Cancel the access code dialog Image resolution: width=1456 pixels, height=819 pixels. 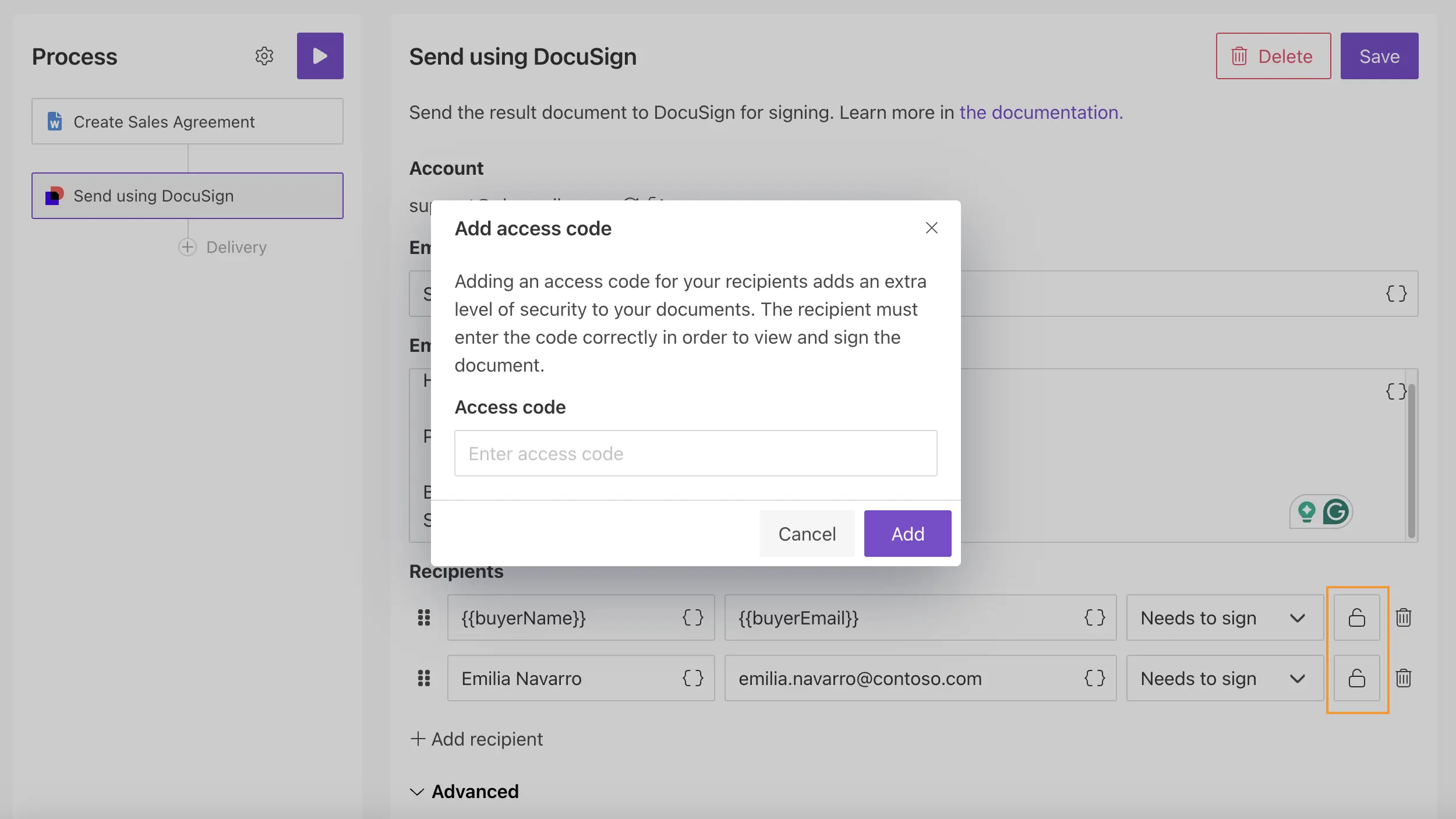click(807, 534)
